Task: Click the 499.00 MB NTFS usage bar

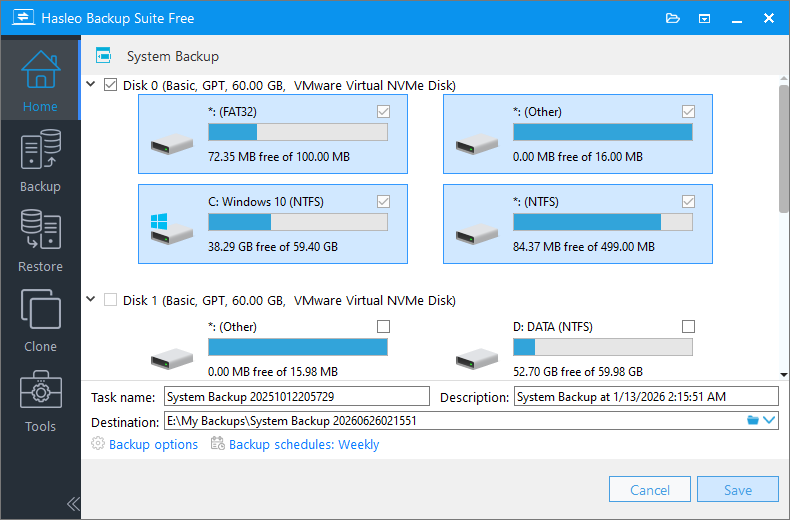Action: click(x=603, y=222)
